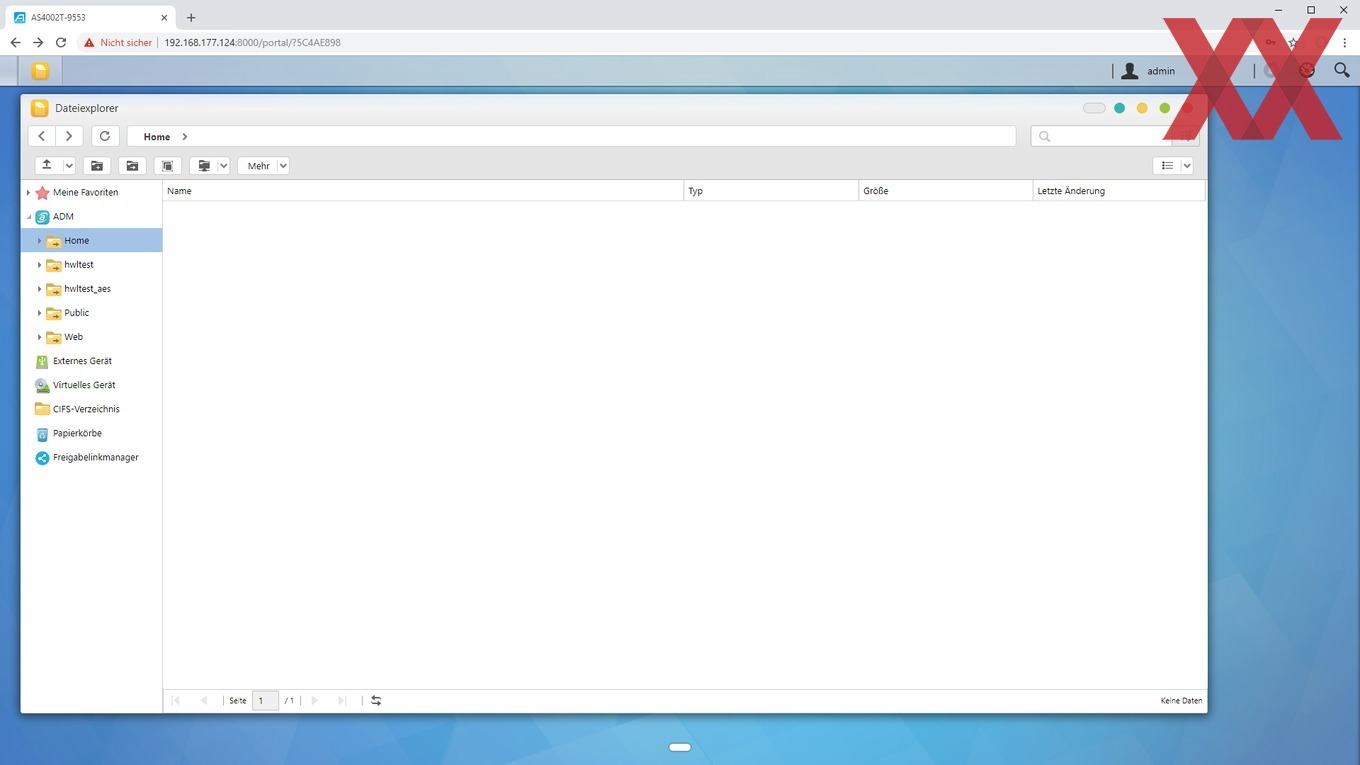Sort the file list by Typ

(x=771, y=191)
